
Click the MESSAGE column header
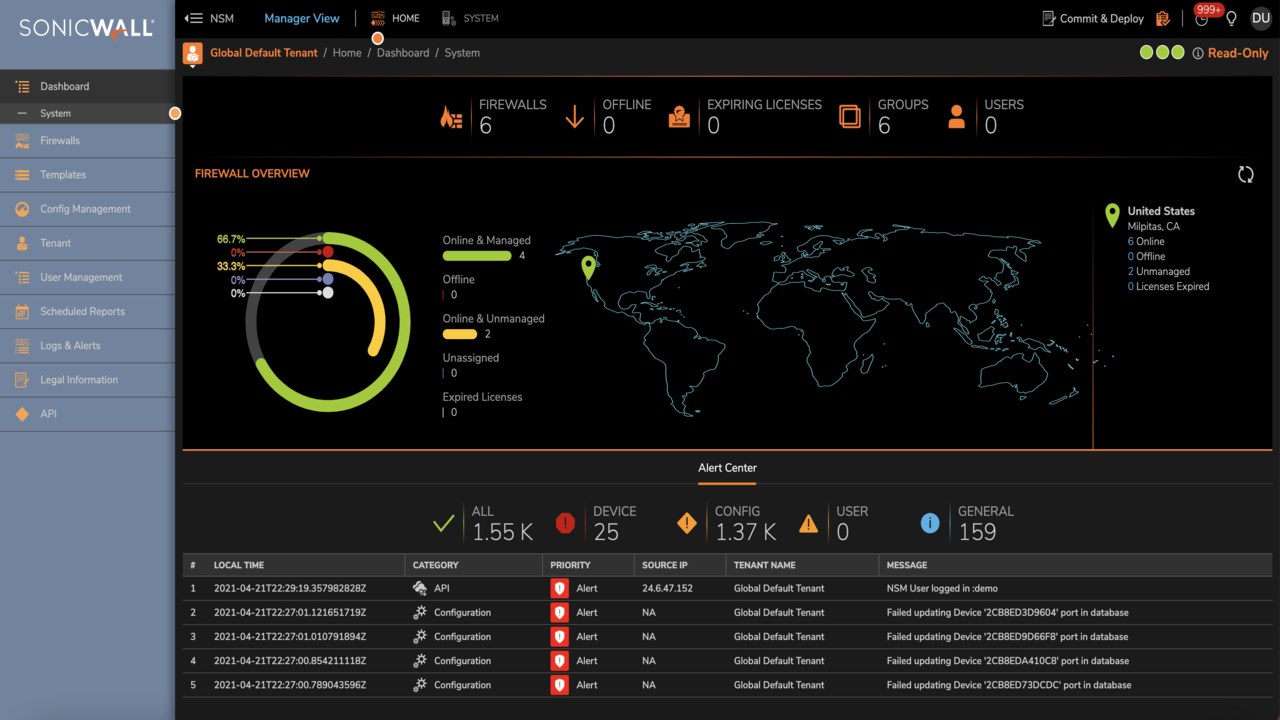tap(907, 565)
